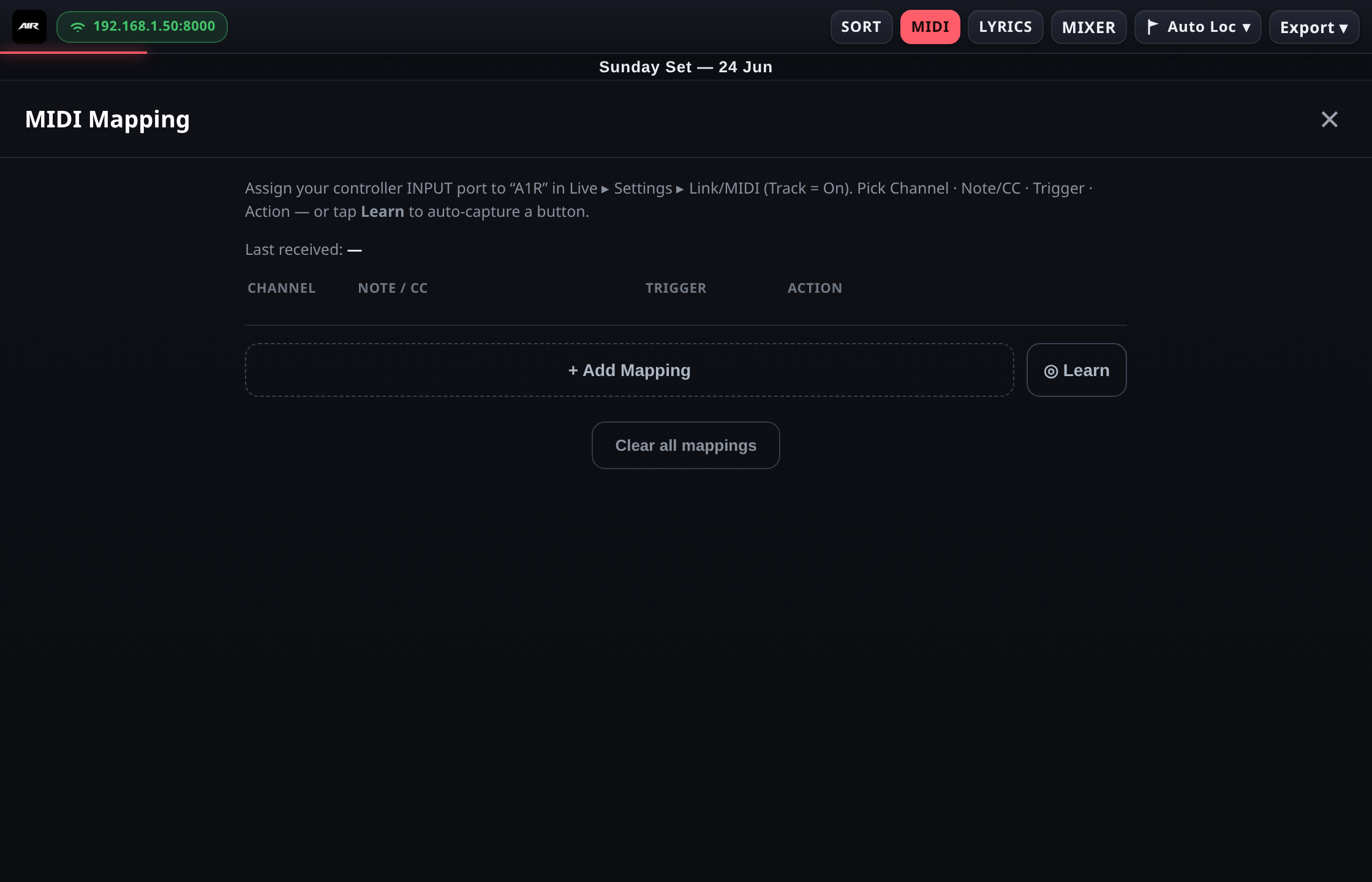Screen dimensions: 1372x882
Task: Click the Sunday Set — 24 Jun title
Action: pos(685,67)
